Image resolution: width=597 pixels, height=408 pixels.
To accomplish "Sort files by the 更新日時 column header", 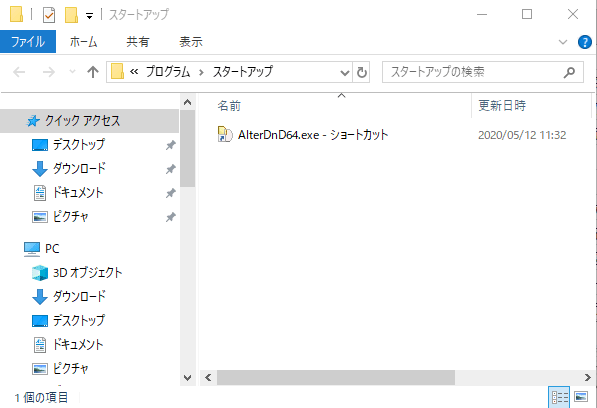I will pos(501,105).
